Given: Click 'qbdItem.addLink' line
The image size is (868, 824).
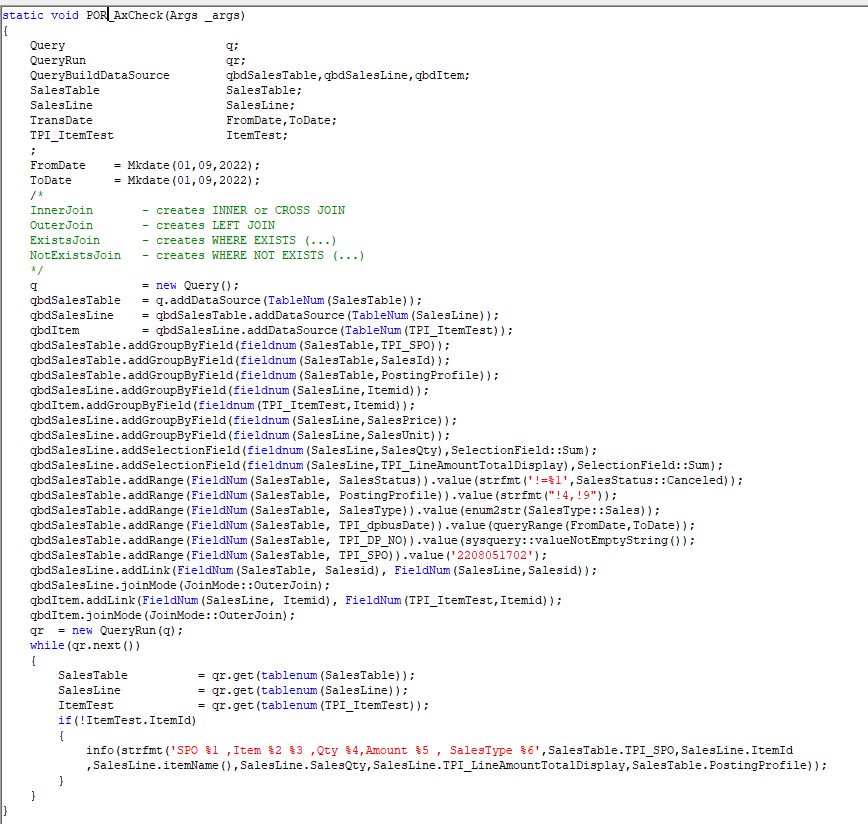Looking at the screenshot, I should pyautogui.click(x=296, y=600).
